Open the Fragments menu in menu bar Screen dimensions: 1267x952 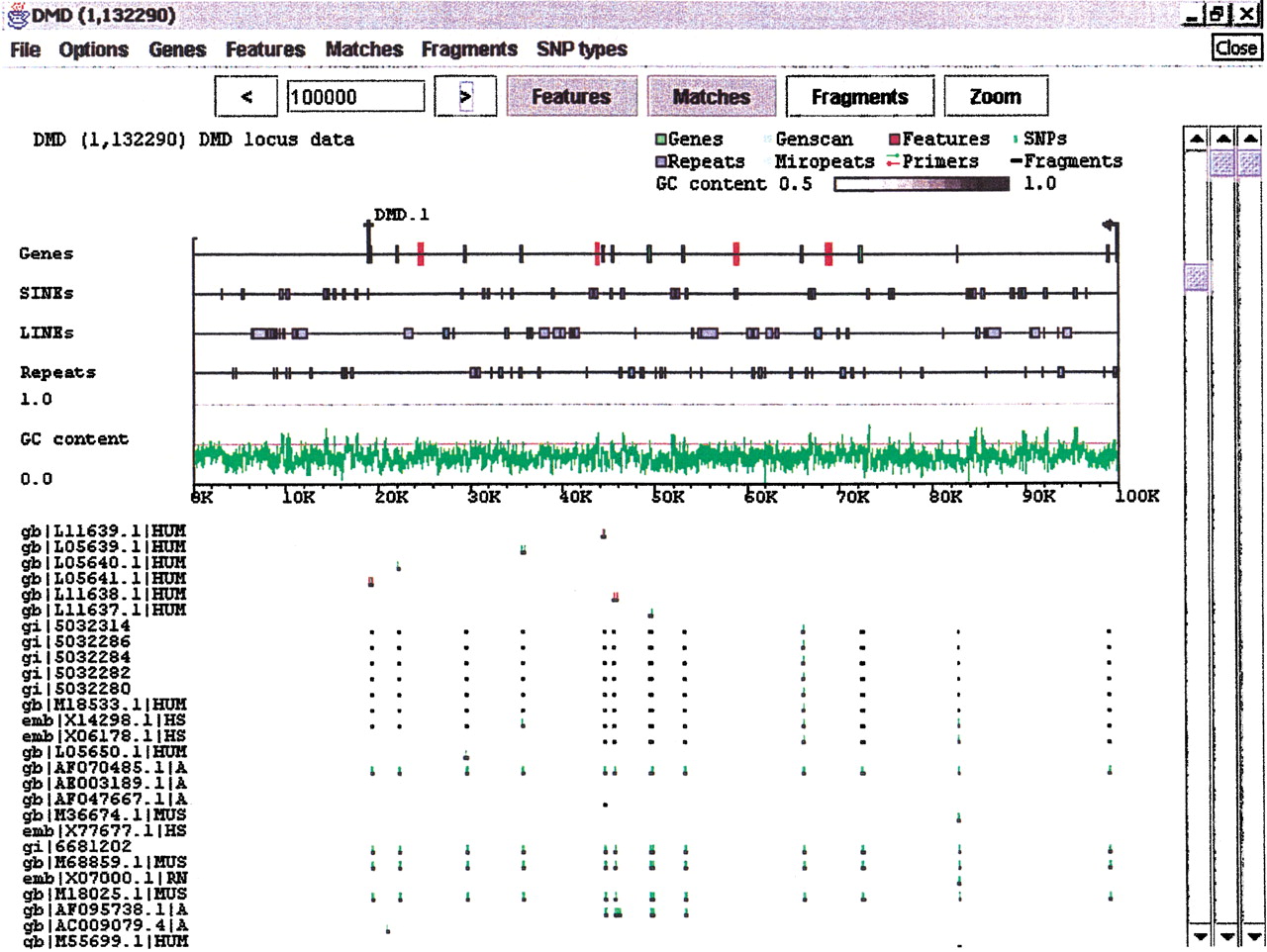(469, 49)
